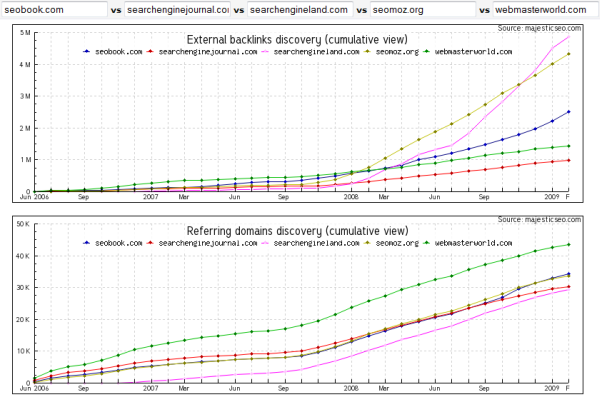Click seobook.com legend entry in referring domains chart
This screenshot has height=397, width=600.
[112, 243]
